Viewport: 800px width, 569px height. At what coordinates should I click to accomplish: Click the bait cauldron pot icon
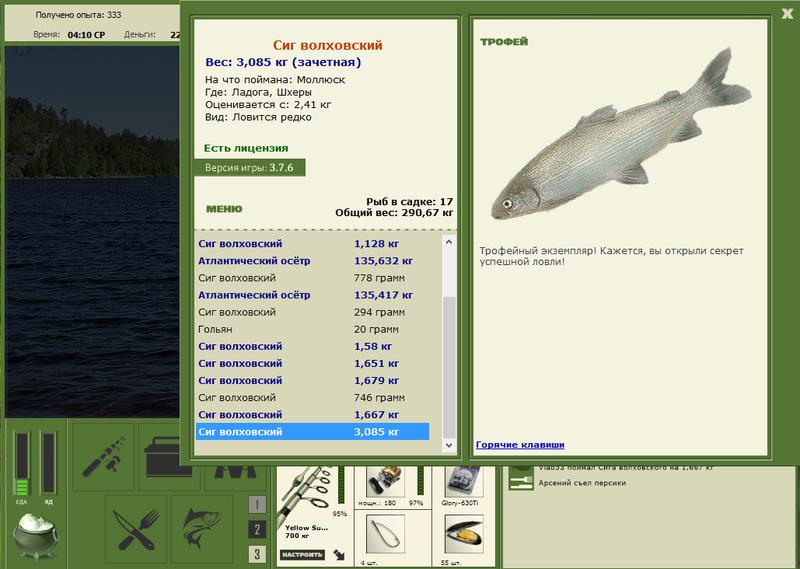(36, 536)
